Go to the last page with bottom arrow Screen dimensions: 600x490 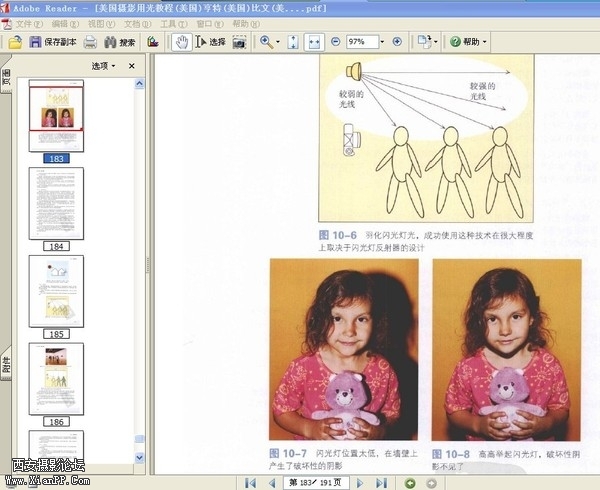pyautogui.click(x=381, y=483)
